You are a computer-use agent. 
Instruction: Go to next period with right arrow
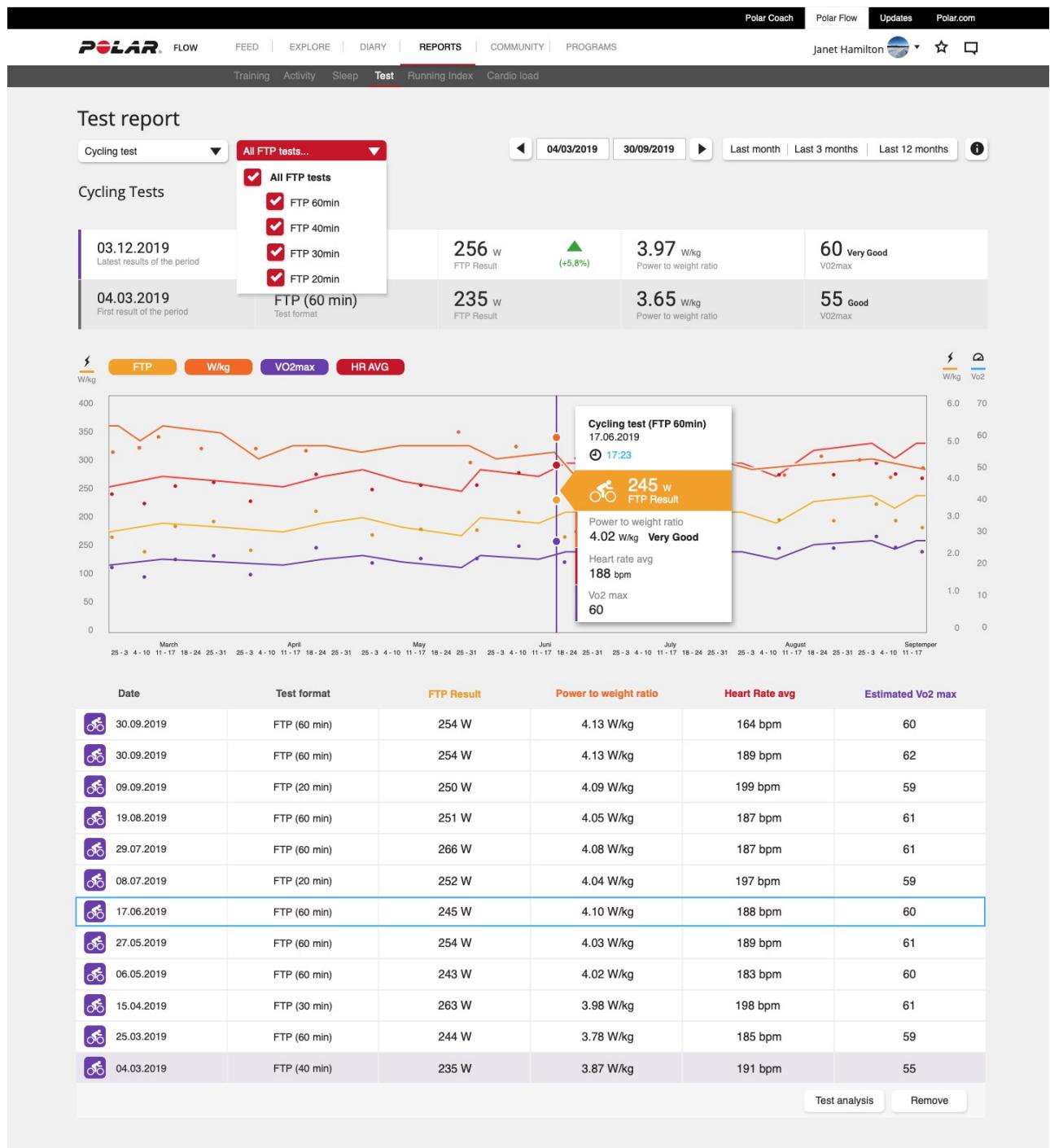pos(702,149)
